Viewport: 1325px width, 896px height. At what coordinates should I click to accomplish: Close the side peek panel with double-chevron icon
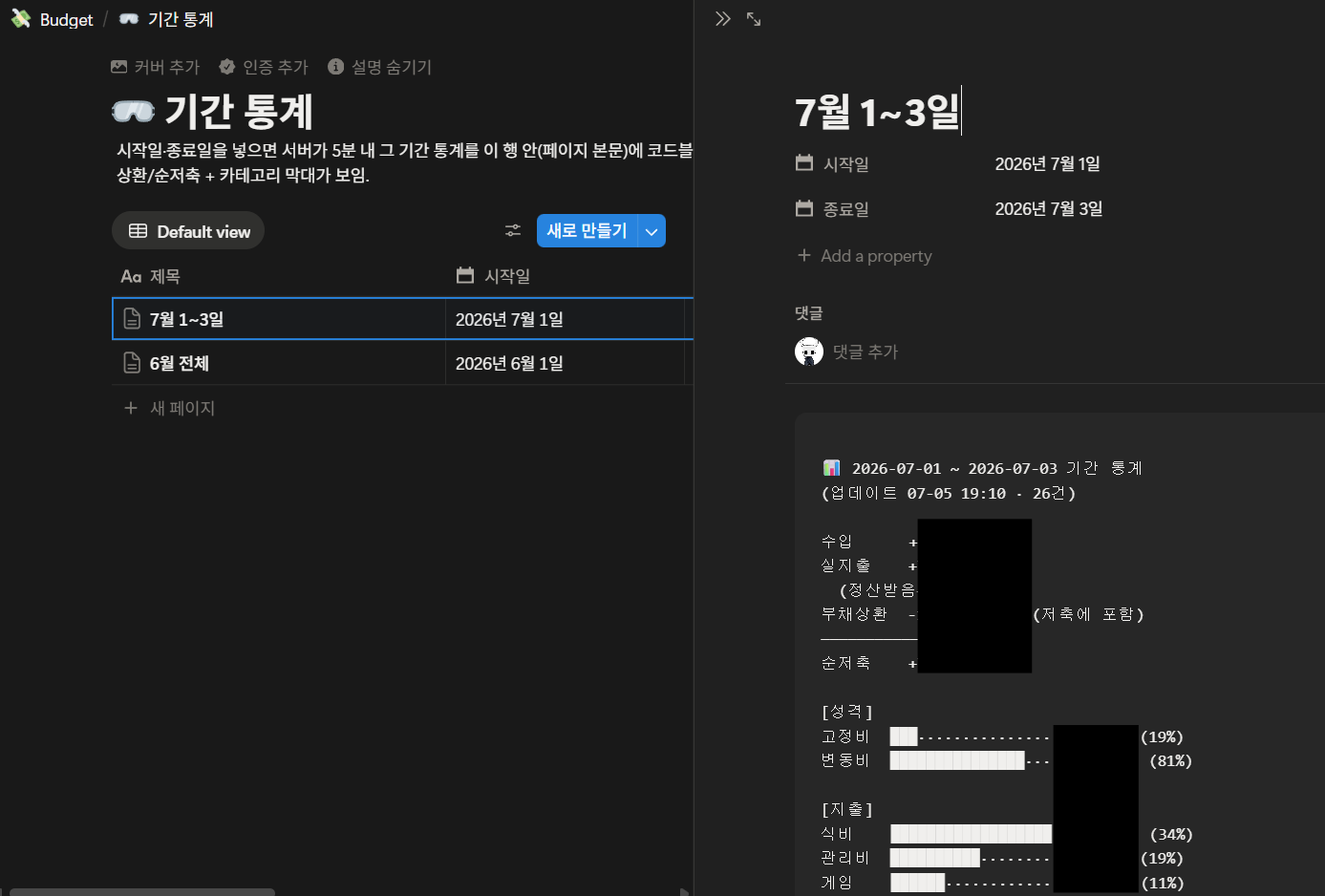[x=723, y=19]
